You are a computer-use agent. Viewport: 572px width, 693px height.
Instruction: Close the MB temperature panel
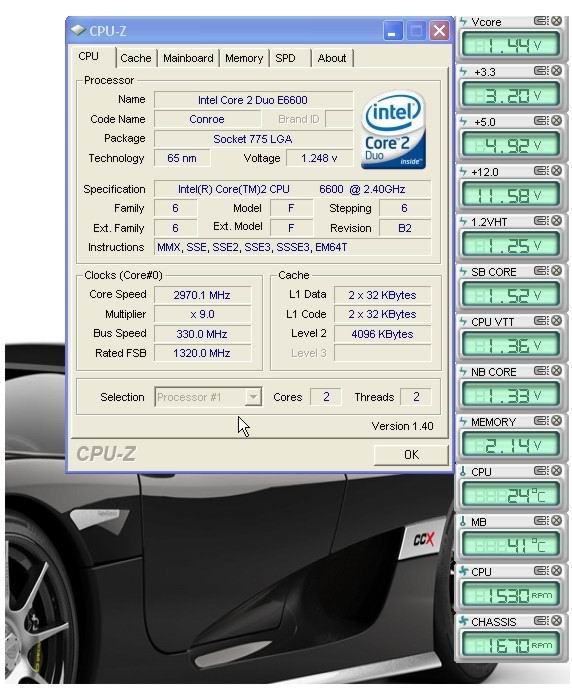[557, 521]
